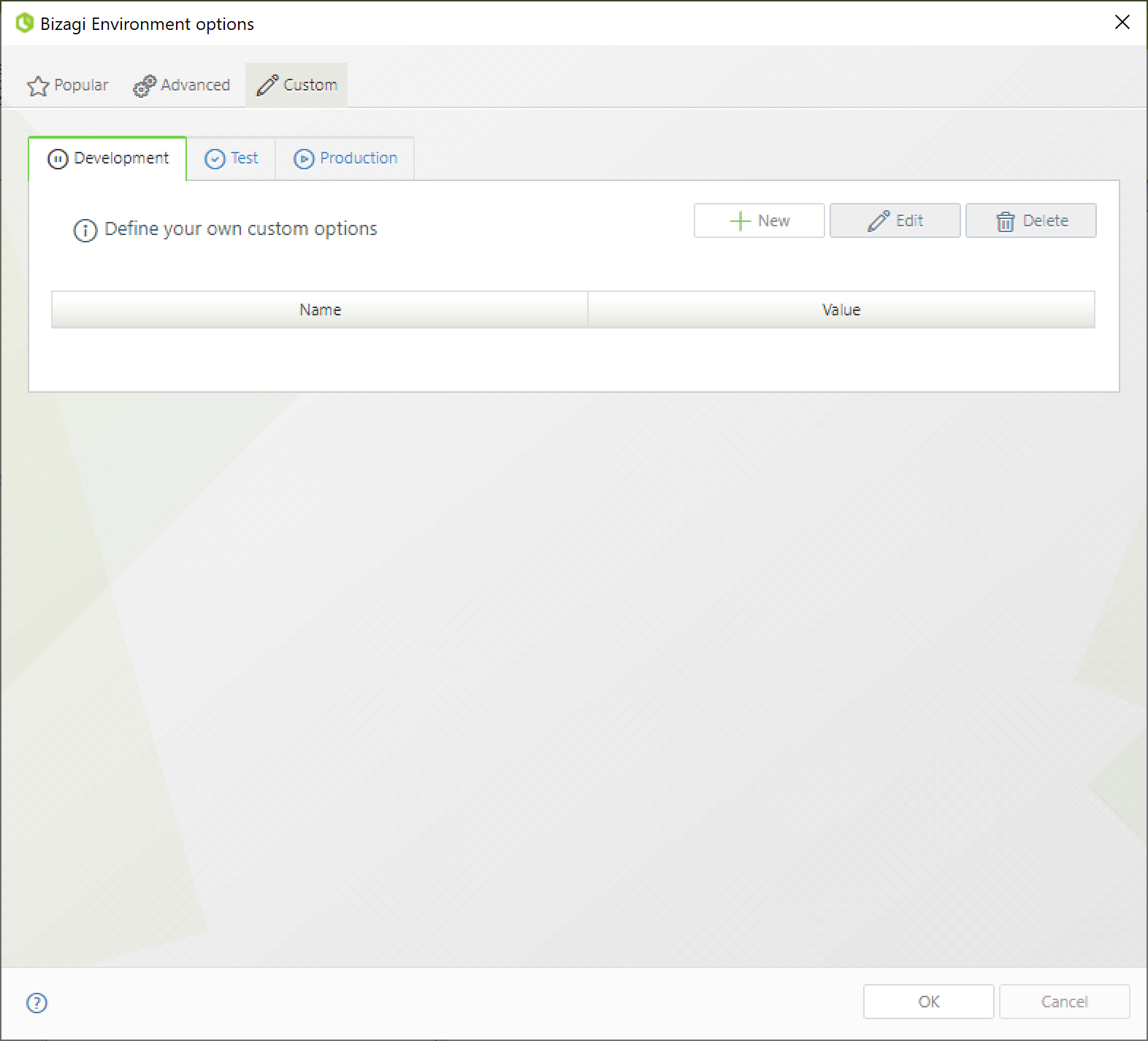Click Cancel to dismiss the dialog

coord(1065,1002)
